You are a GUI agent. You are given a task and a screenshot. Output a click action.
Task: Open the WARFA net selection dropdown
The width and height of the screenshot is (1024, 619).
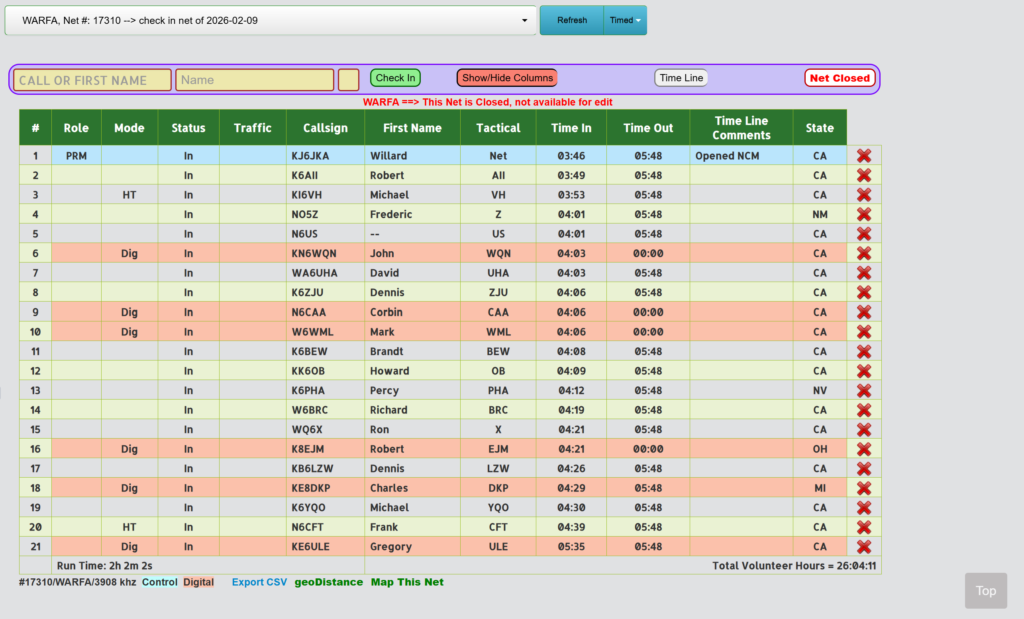coord(270,20)
